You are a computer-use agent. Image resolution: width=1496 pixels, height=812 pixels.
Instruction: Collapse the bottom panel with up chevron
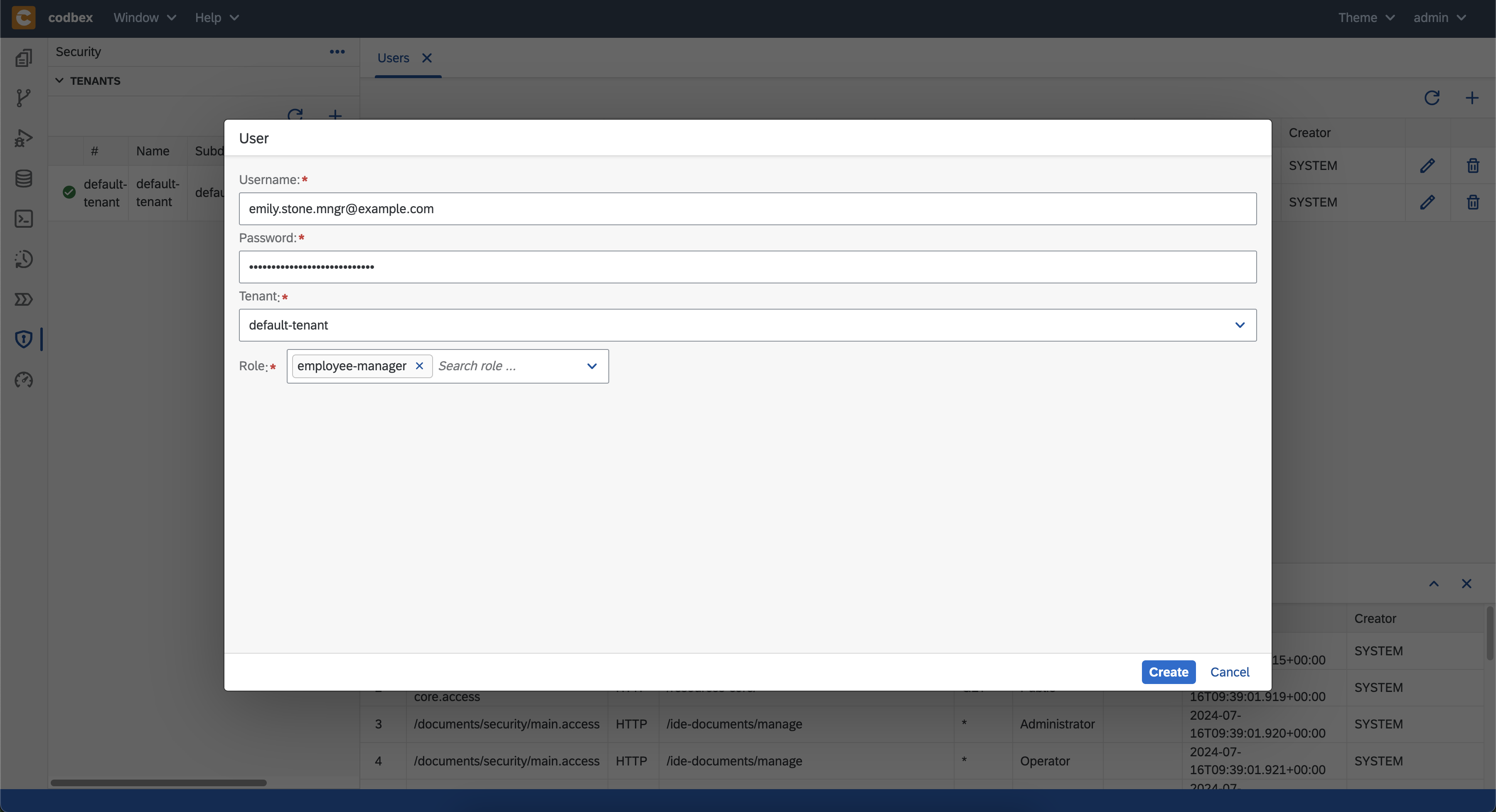1434,584
